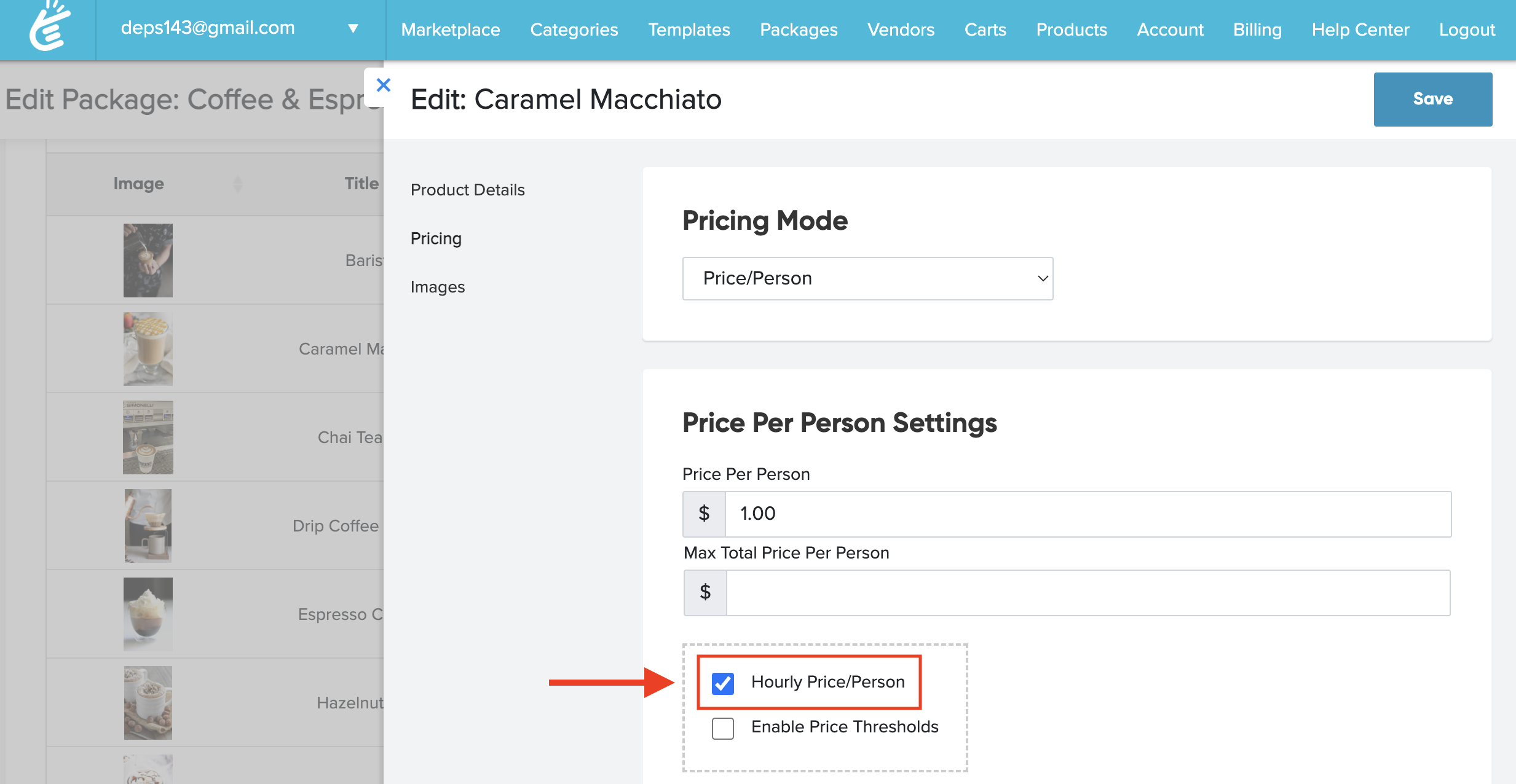1516x784 pixels.
Task: Enable Price Thresholds checkbox
Action: 722,728
